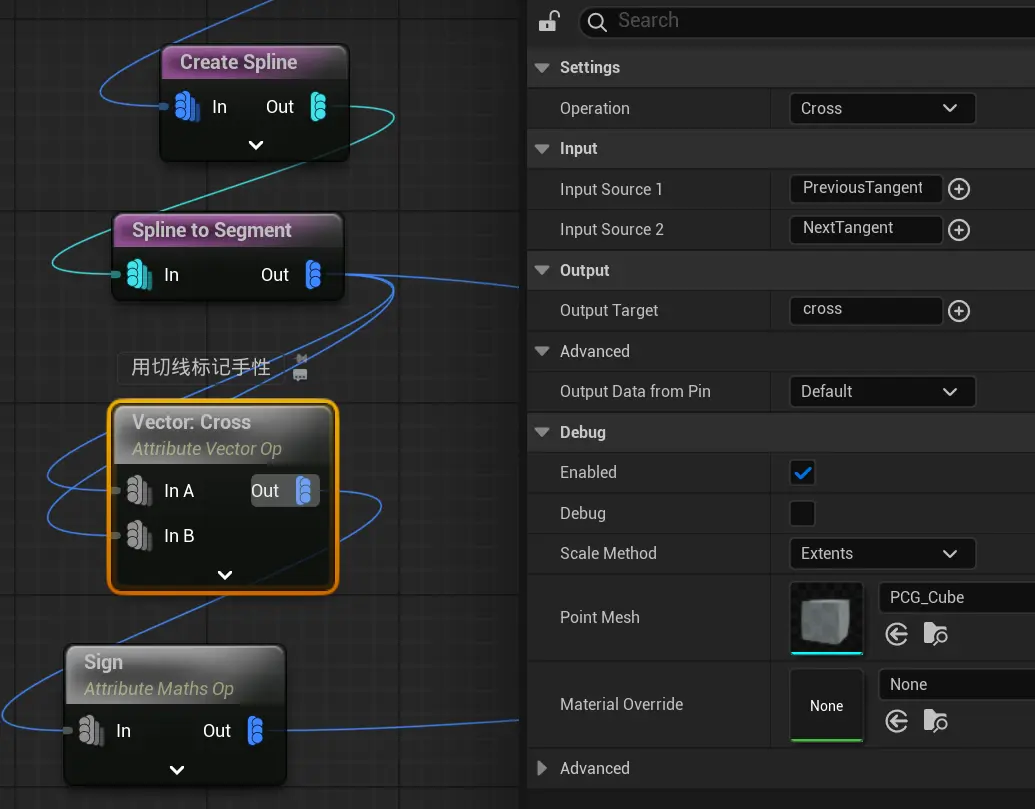Browse to PCG_Cube in Content Browser
Image resolution: width=1035 pixels, height=809 pixels.
click(x=935, y=634)
